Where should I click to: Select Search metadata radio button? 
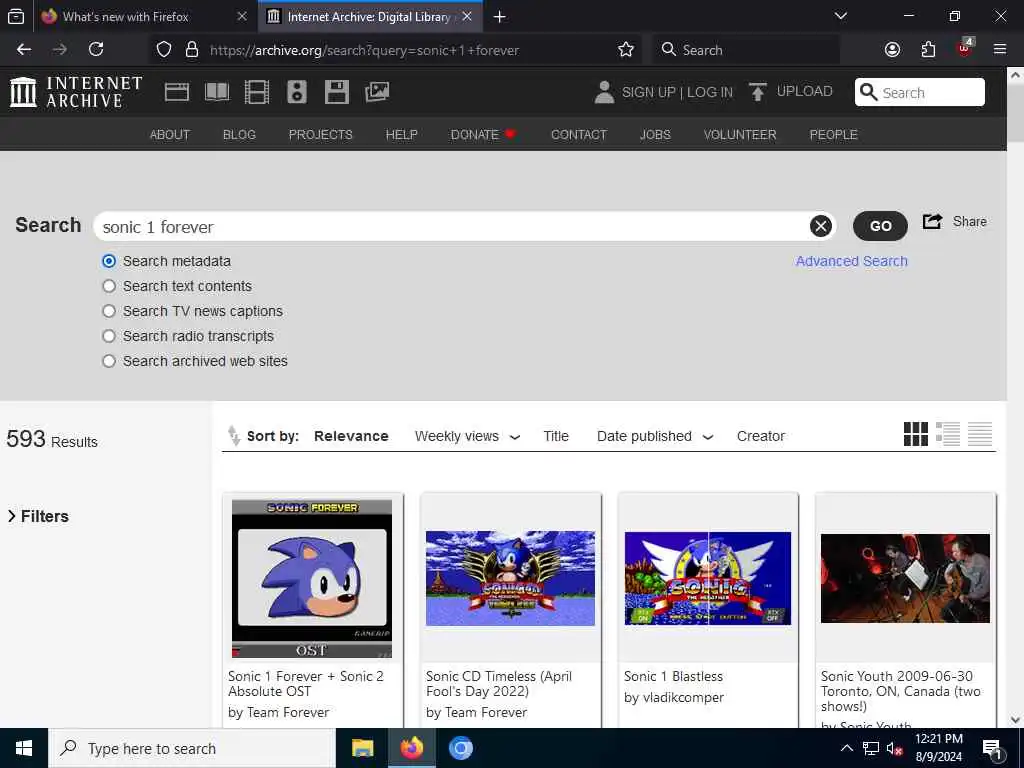pyautogui.click(x=109, y=261)
